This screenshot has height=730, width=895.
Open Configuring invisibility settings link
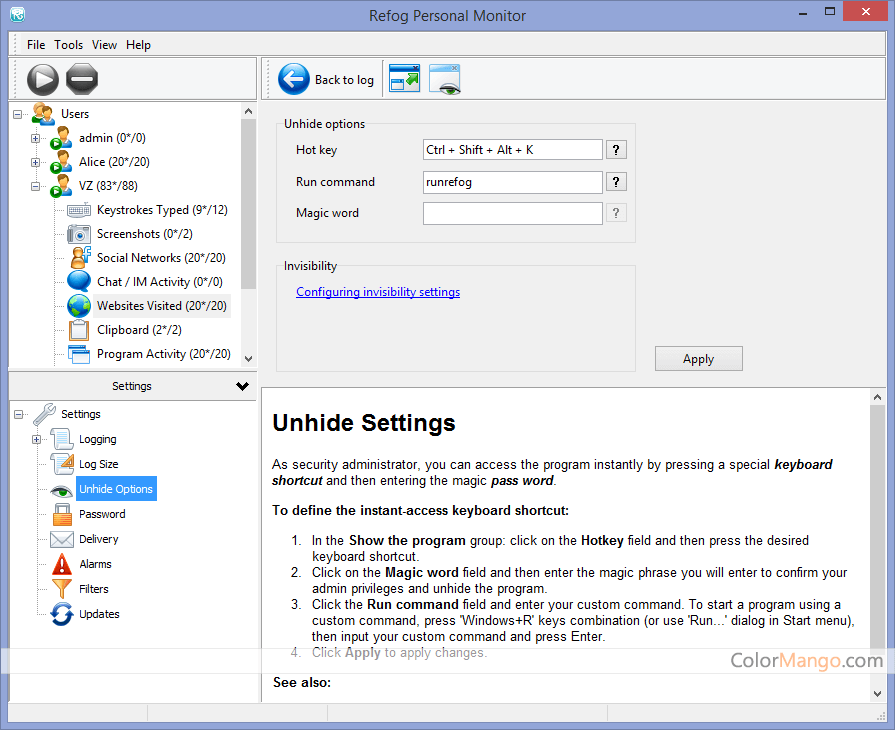coord(378,292)
